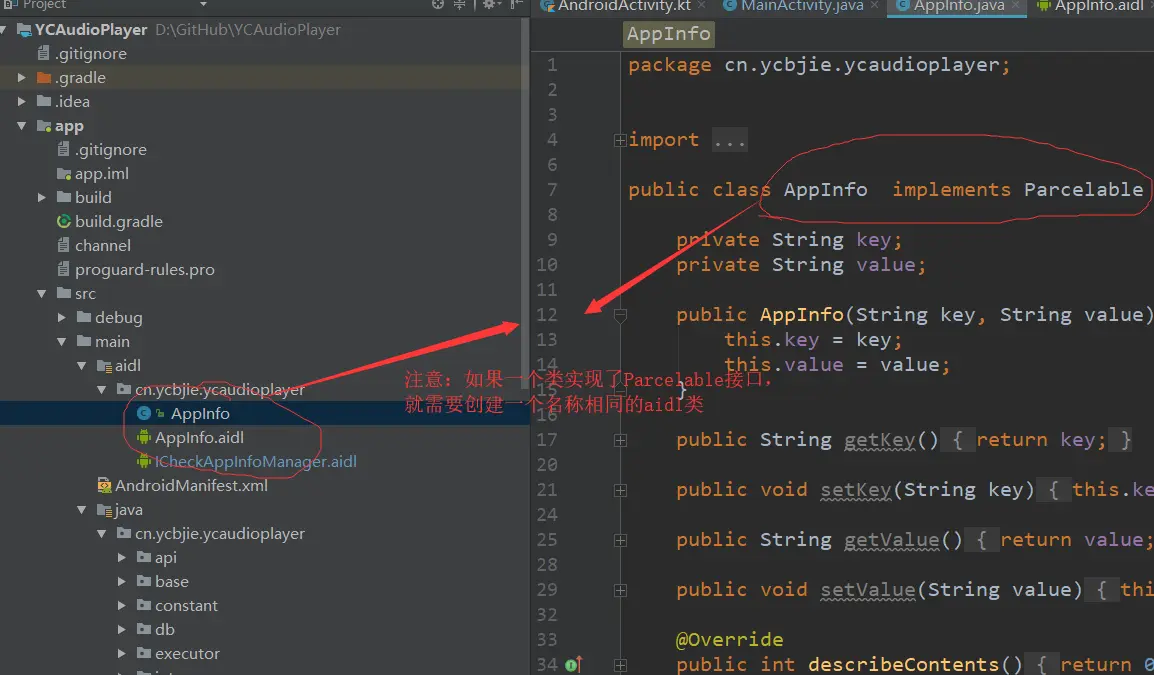Expand the folded getKey method on line 17

620,440
